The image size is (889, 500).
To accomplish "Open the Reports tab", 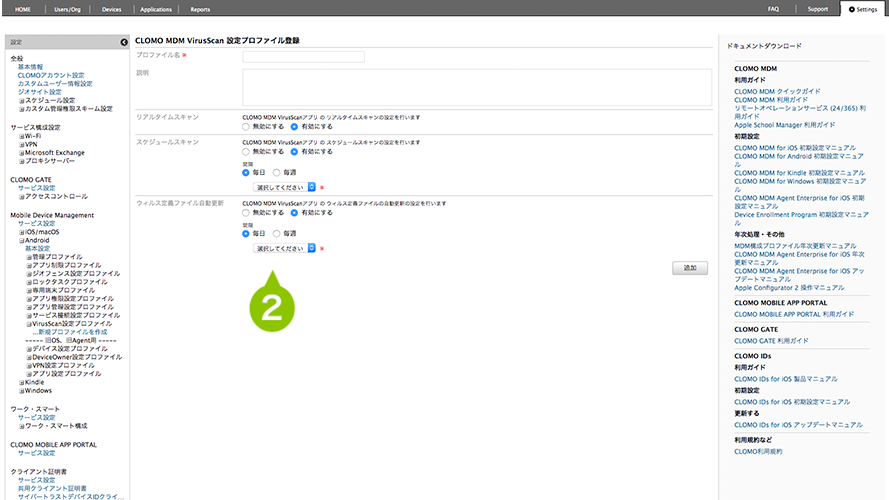I will [200, 9].
